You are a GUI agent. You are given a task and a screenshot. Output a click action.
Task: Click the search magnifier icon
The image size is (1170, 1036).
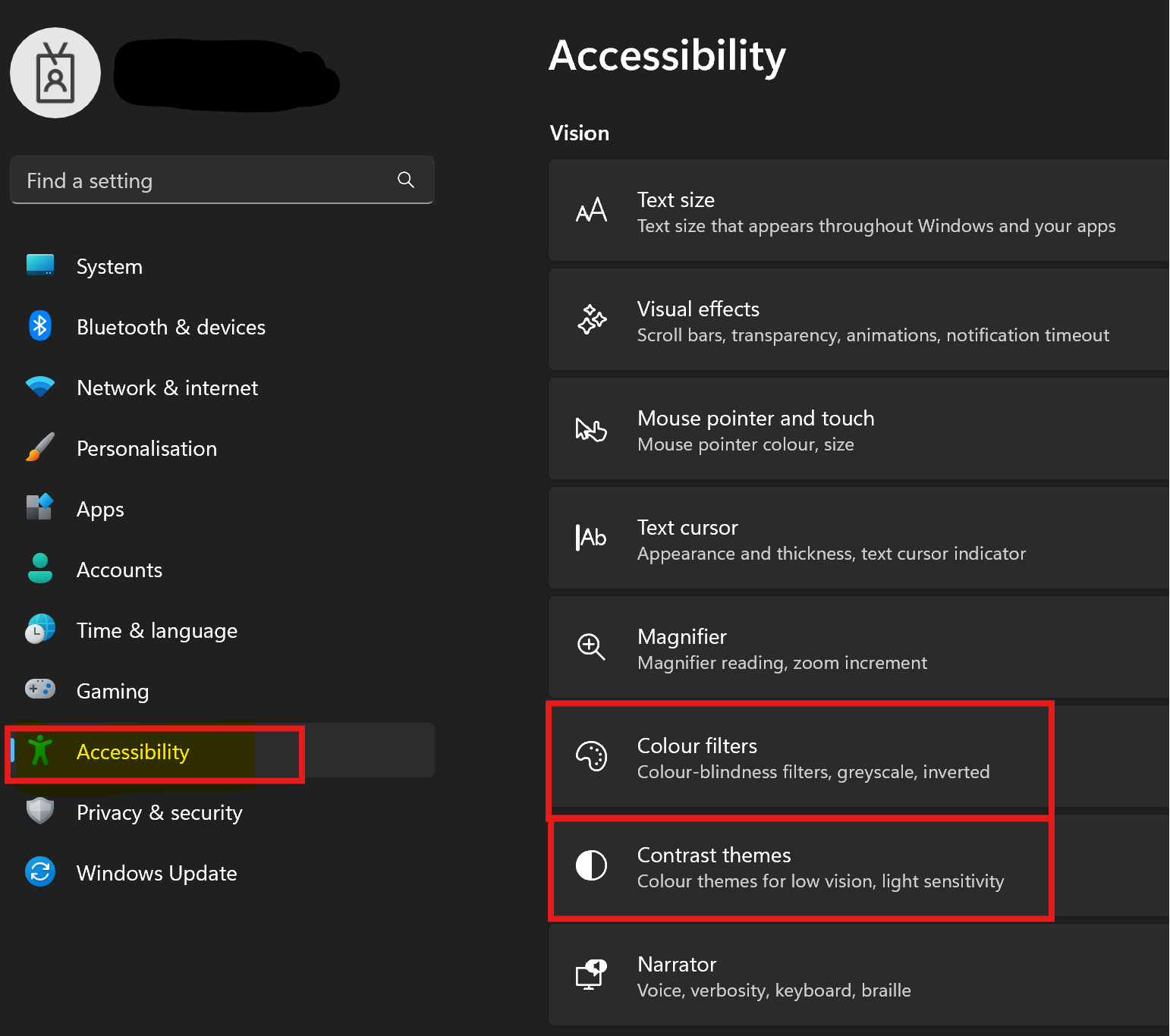click(406, 180)
